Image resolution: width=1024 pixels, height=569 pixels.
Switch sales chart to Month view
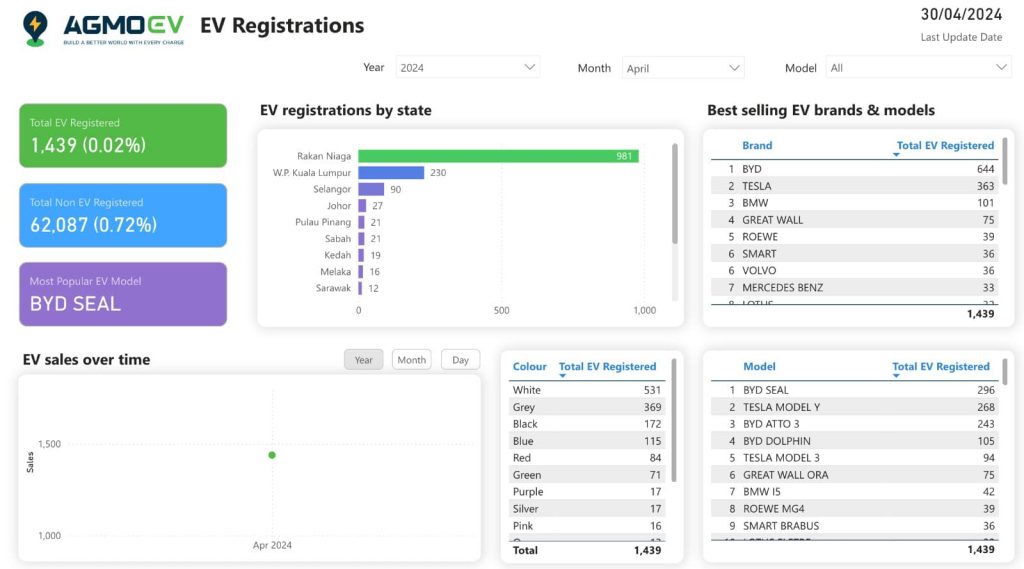(x=411, y=360)
